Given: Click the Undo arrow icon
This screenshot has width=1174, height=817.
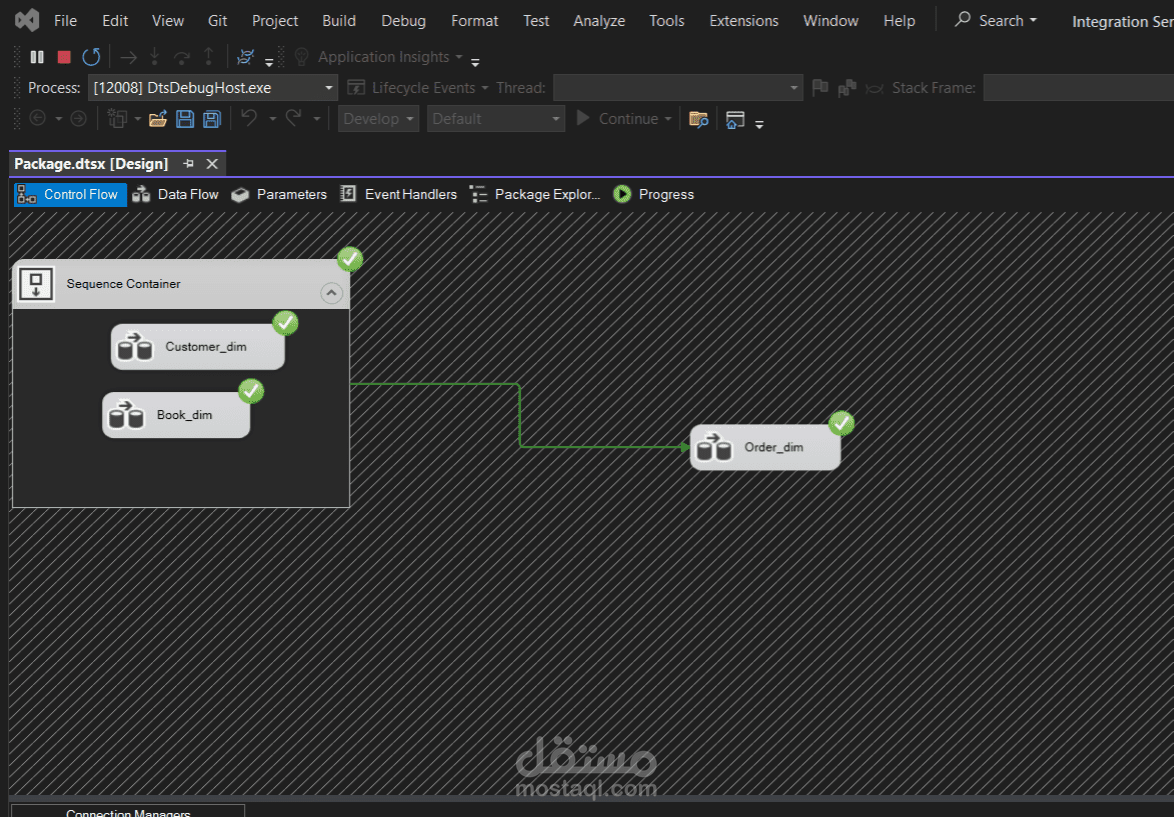Looking at the screenshot, I should point(249,118).
